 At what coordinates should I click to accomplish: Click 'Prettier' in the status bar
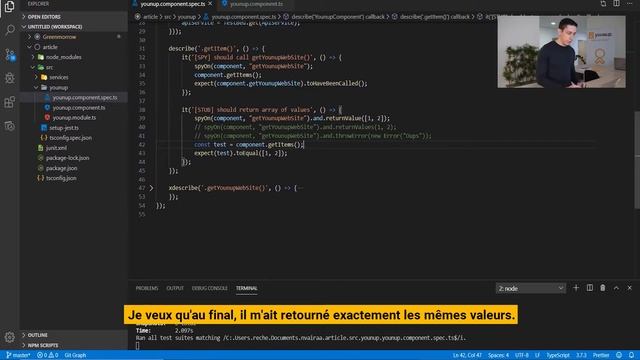point(601,355)
